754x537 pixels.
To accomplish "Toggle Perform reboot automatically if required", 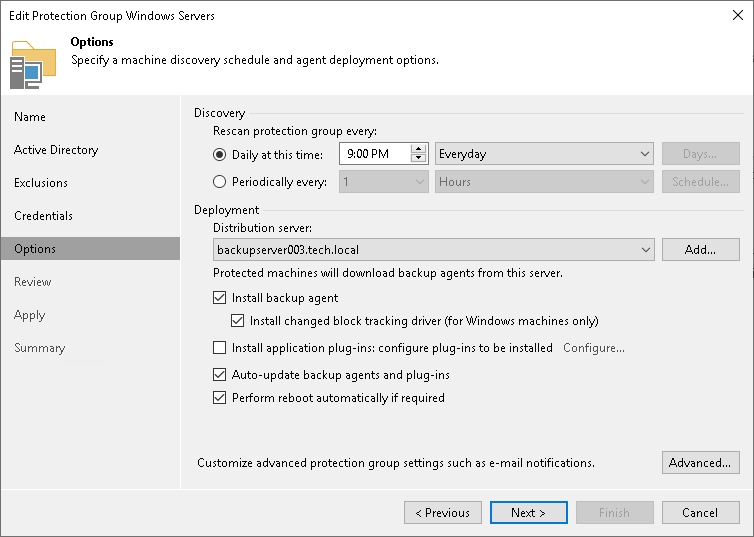I will point(219,398).
